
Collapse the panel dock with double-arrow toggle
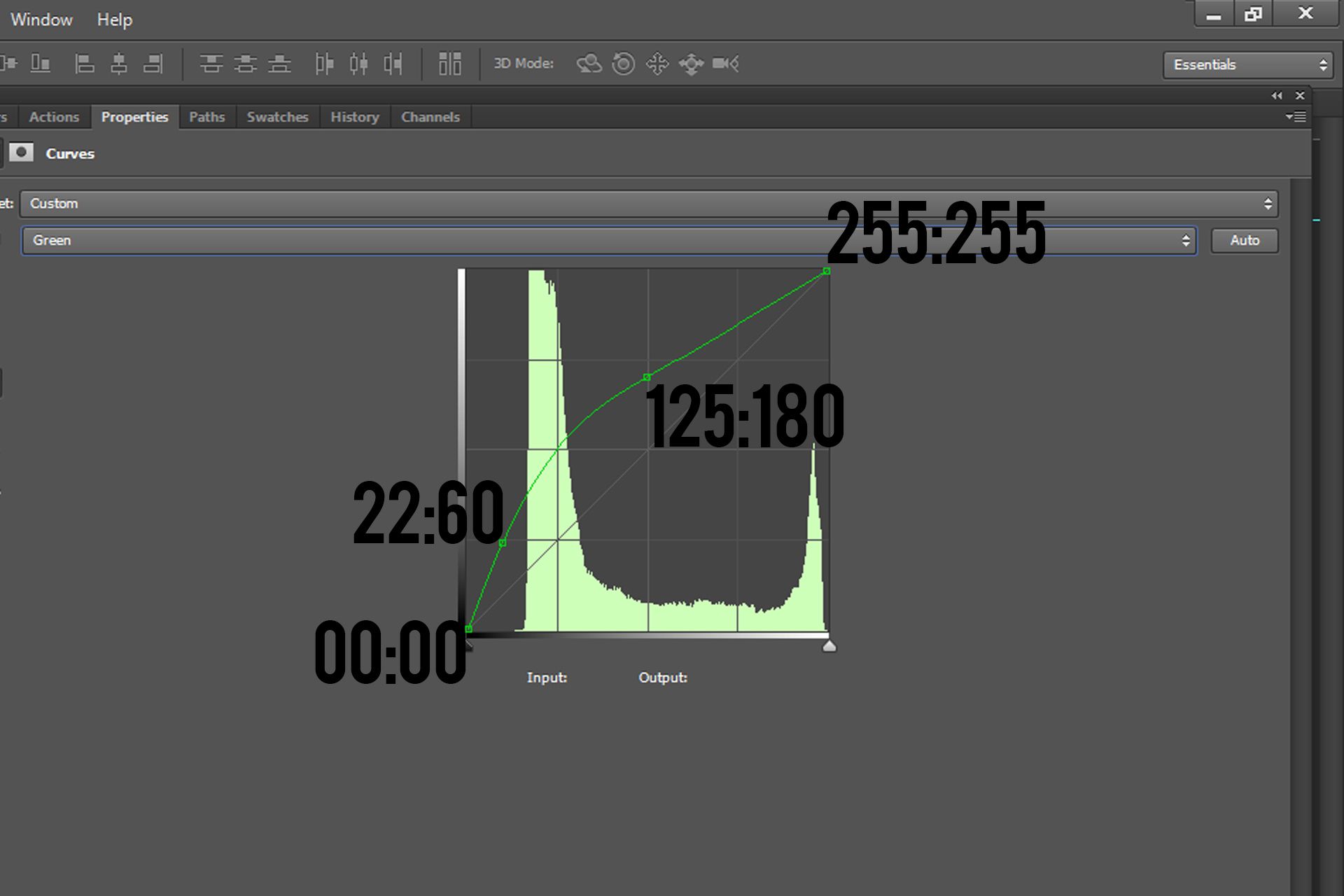(1278, 95)
